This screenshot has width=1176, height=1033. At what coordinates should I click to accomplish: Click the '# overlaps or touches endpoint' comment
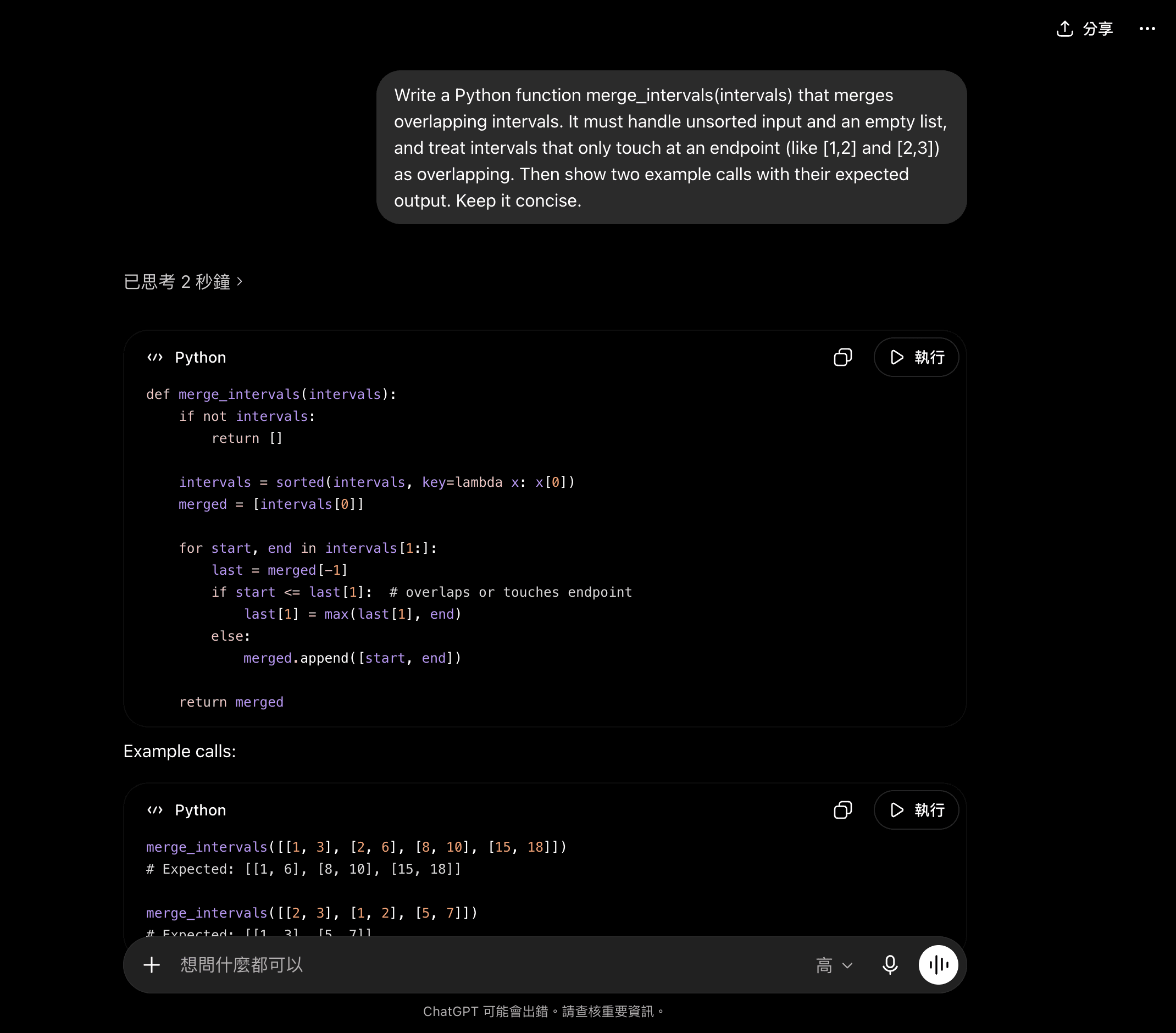coord(511,592)
